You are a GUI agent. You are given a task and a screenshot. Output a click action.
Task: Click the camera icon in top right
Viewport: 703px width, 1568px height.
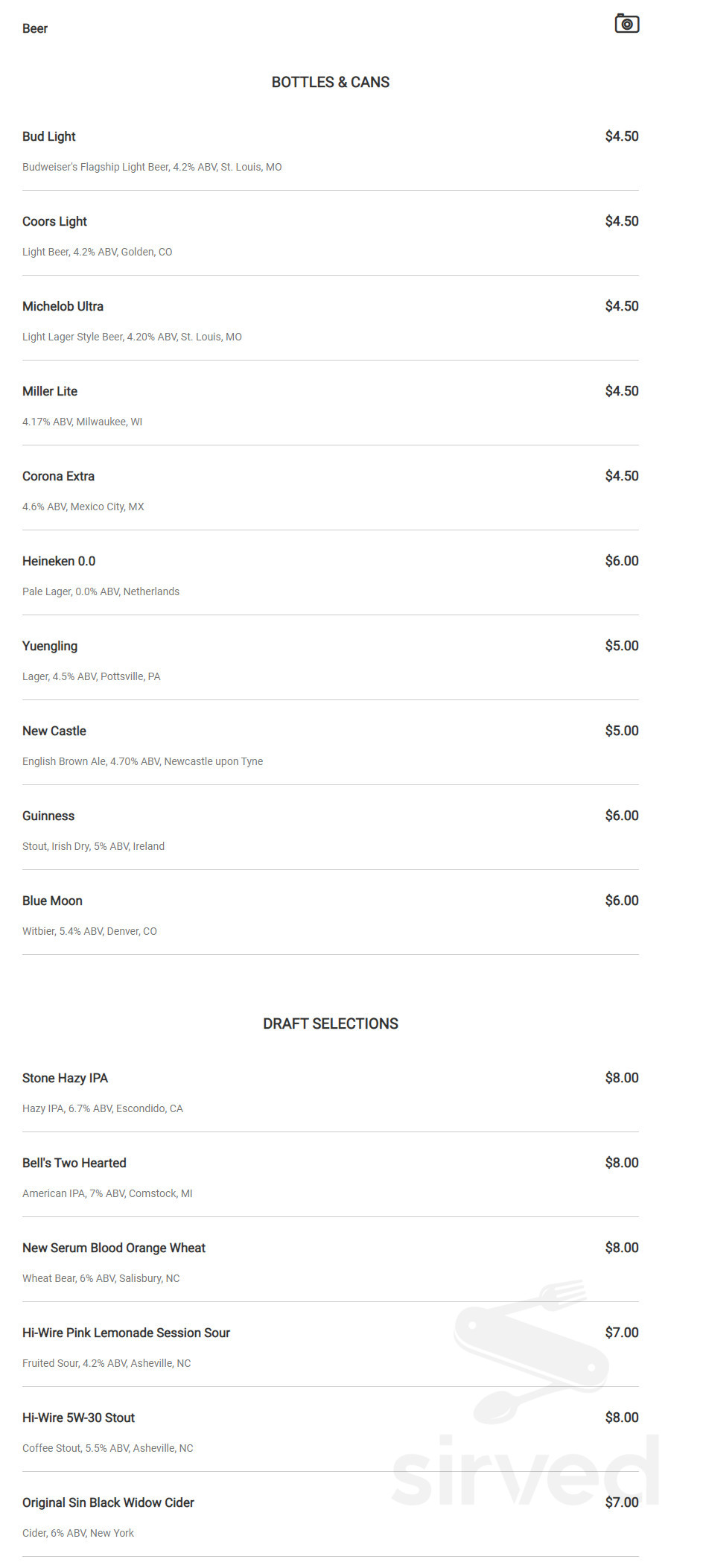(626, 23)
